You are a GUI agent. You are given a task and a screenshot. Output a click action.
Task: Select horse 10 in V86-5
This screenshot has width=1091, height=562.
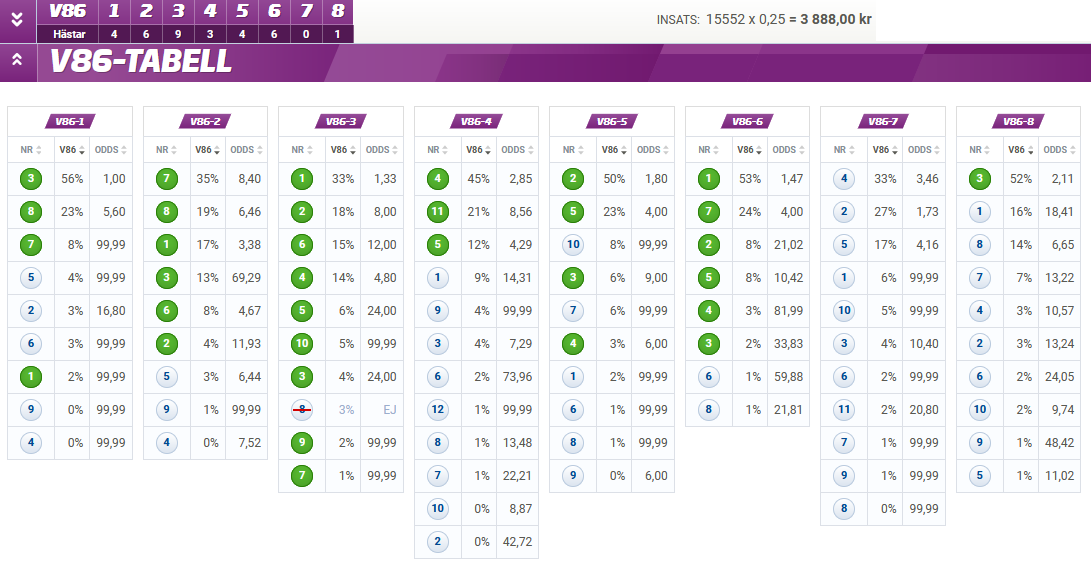click(573, 245)
